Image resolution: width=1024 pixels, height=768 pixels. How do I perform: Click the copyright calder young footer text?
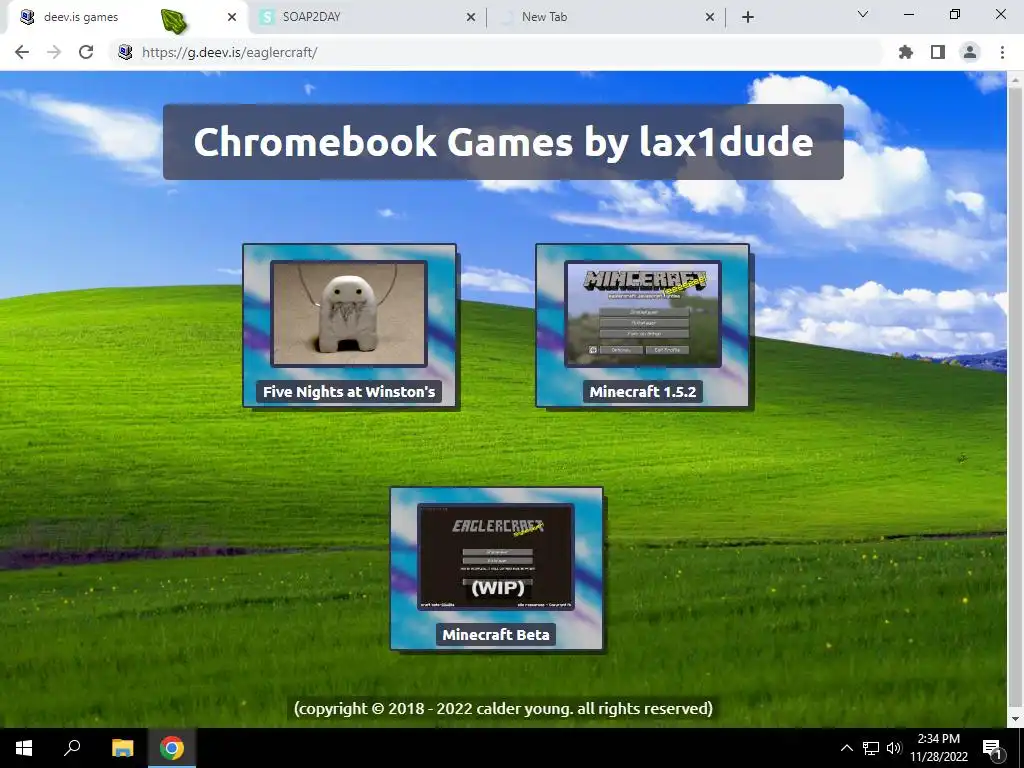503,709
